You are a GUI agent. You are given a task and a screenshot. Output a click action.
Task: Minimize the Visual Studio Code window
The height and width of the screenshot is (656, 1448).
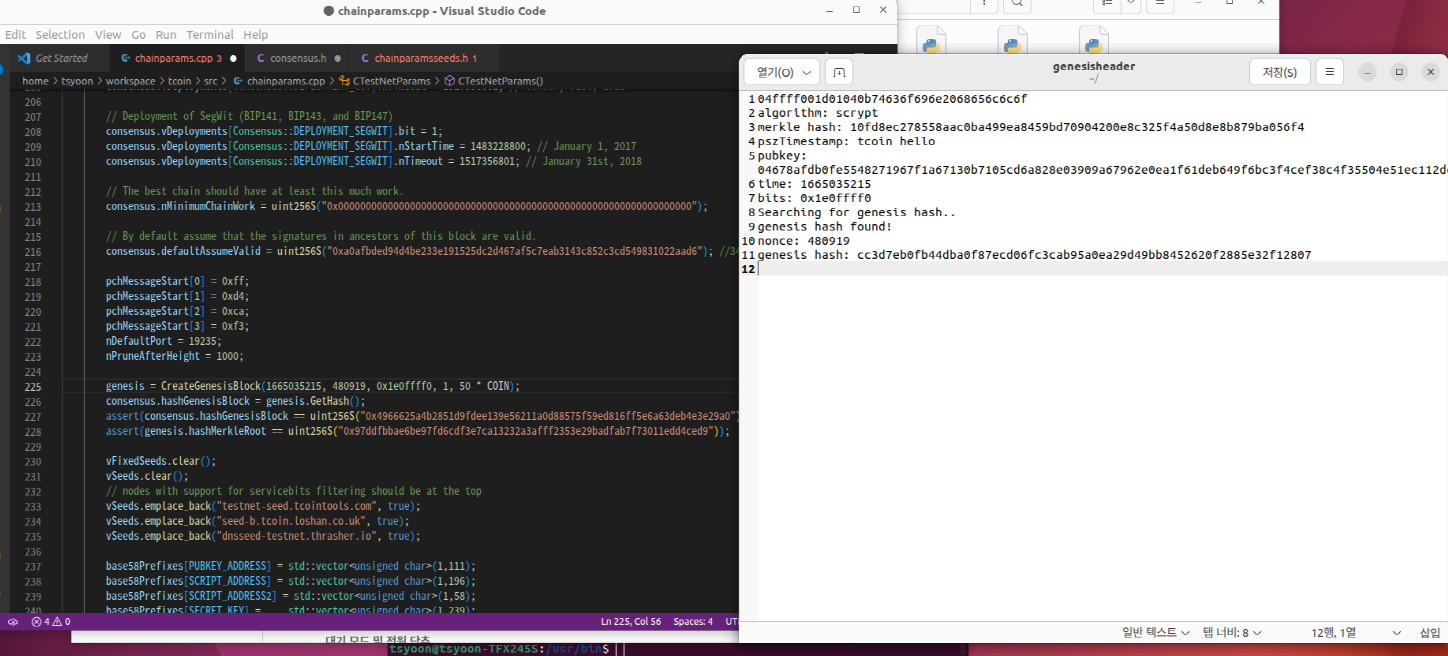tap(829, 10)
